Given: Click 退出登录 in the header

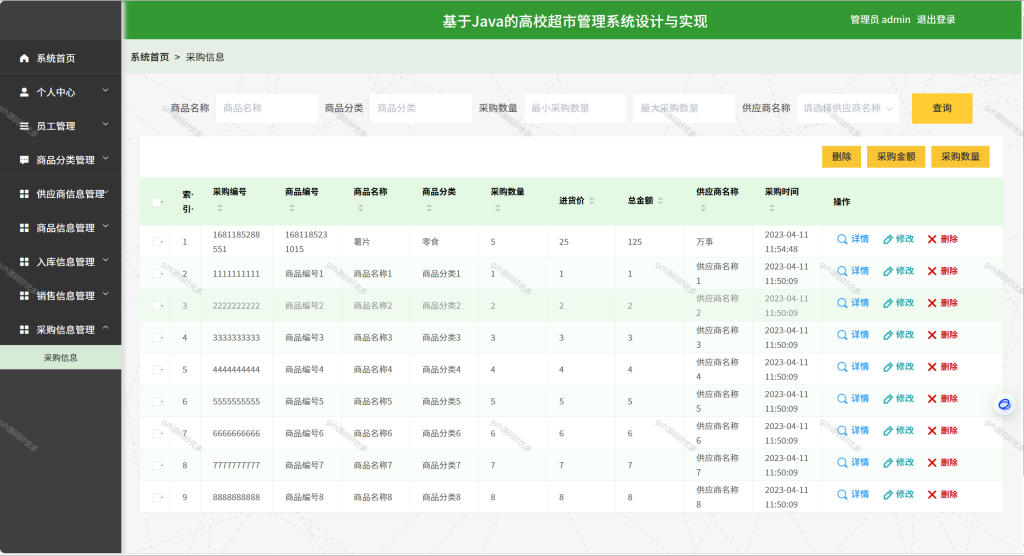Looking at the screenshot, I should pyautogui.click(x=936, y=20).
